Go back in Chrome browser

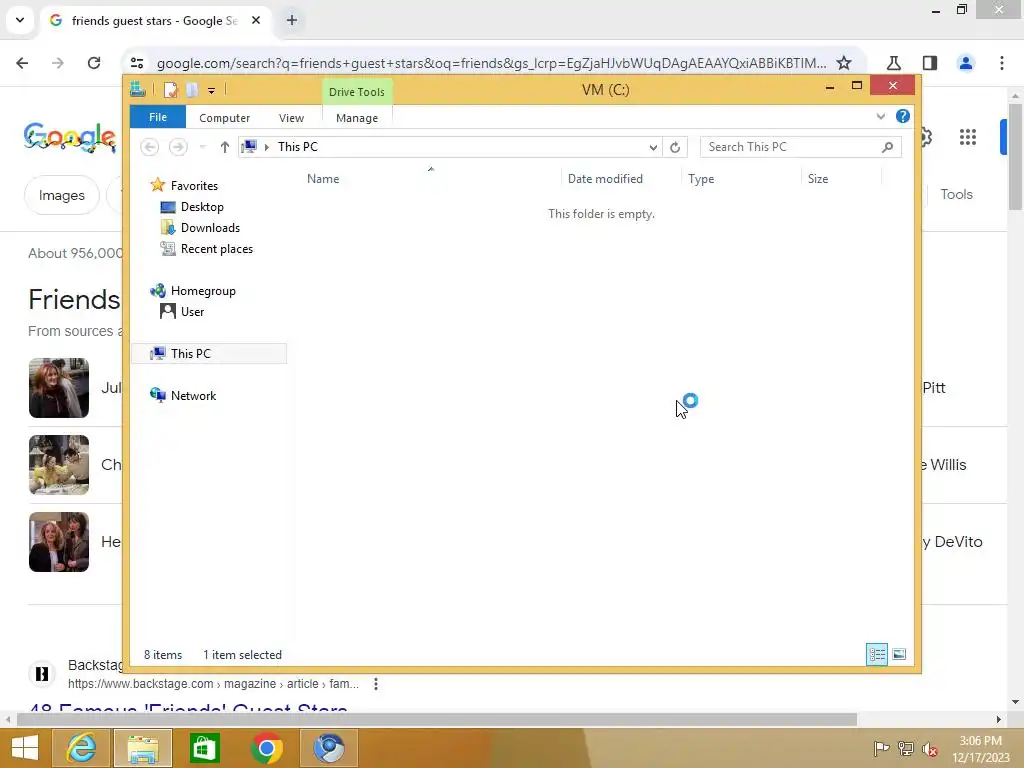click(22, 63)
